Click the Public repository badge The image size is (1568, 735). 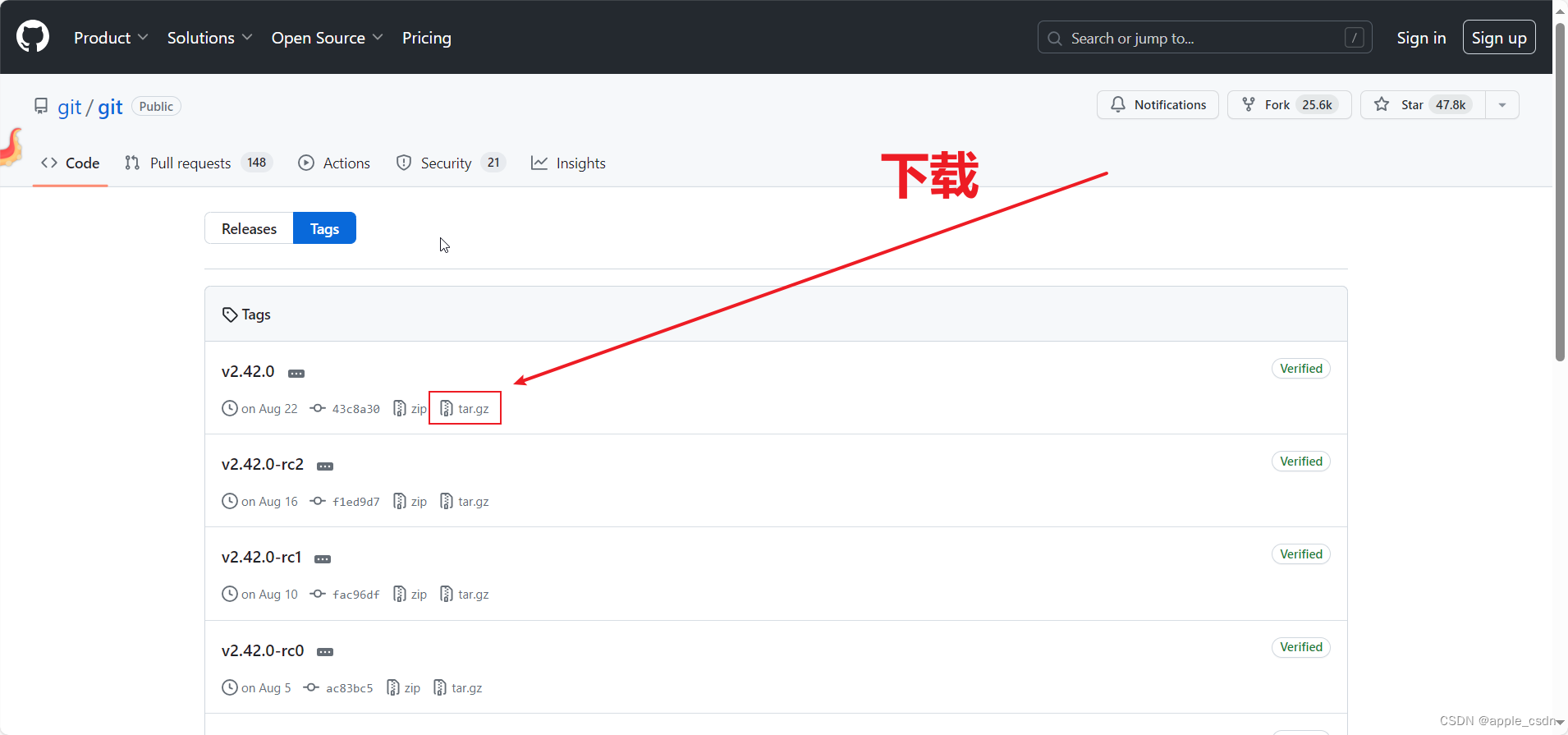[156, 107]
